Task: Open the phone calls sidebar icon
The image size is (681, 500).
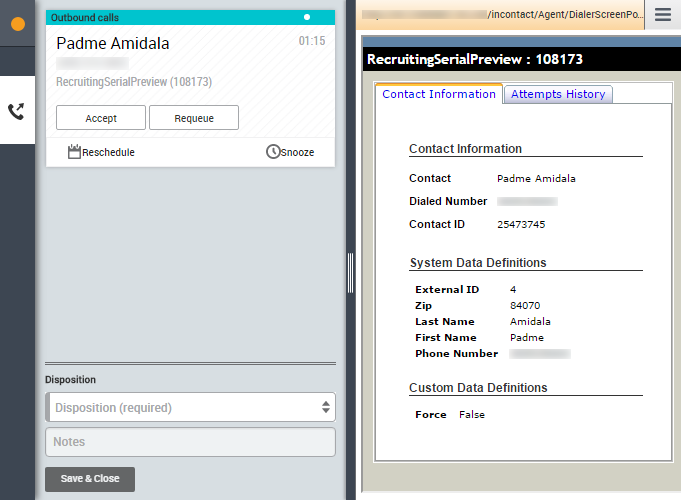Action: point(17,110)
